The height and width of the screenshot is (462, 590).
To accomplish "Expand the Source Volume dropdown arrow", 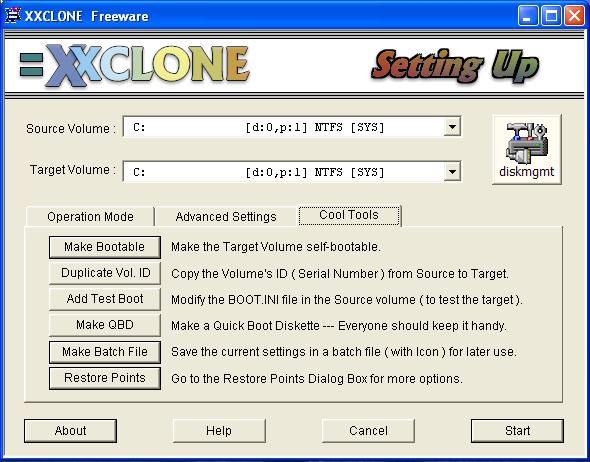I will click(x=452, y=127).
